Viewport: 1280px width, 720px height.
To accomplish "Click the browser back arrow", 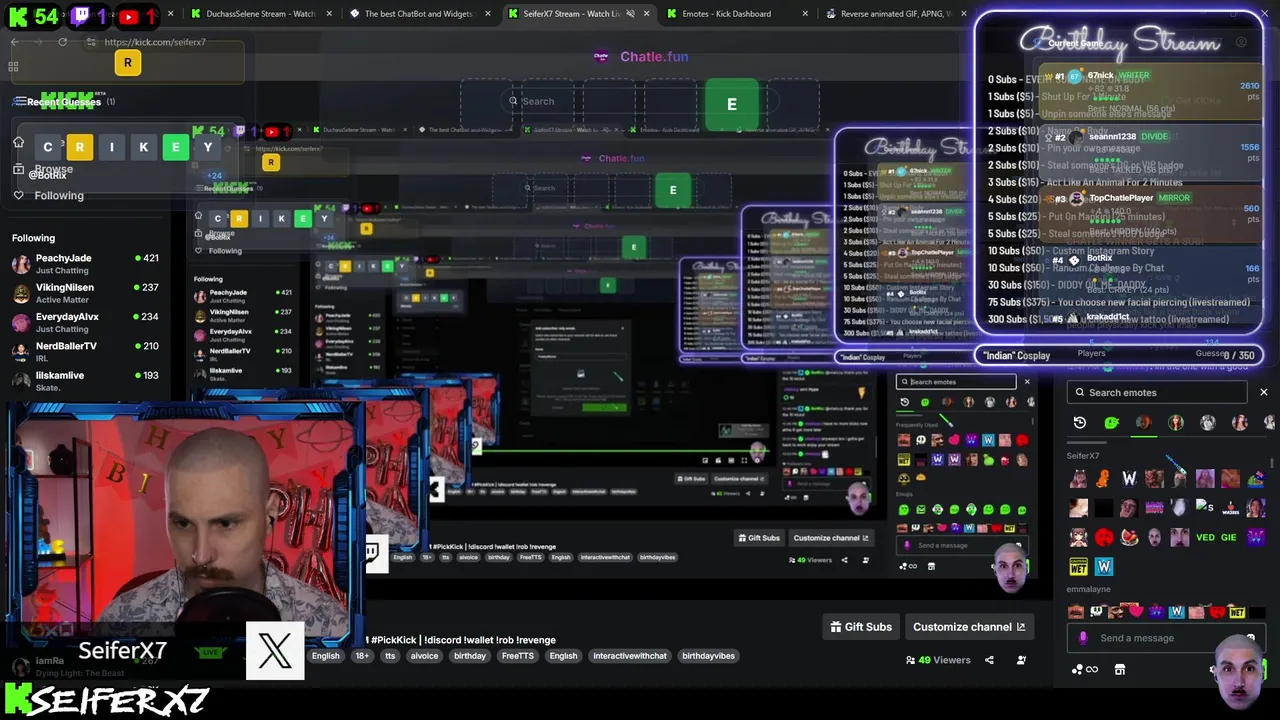I will point(15,42).
